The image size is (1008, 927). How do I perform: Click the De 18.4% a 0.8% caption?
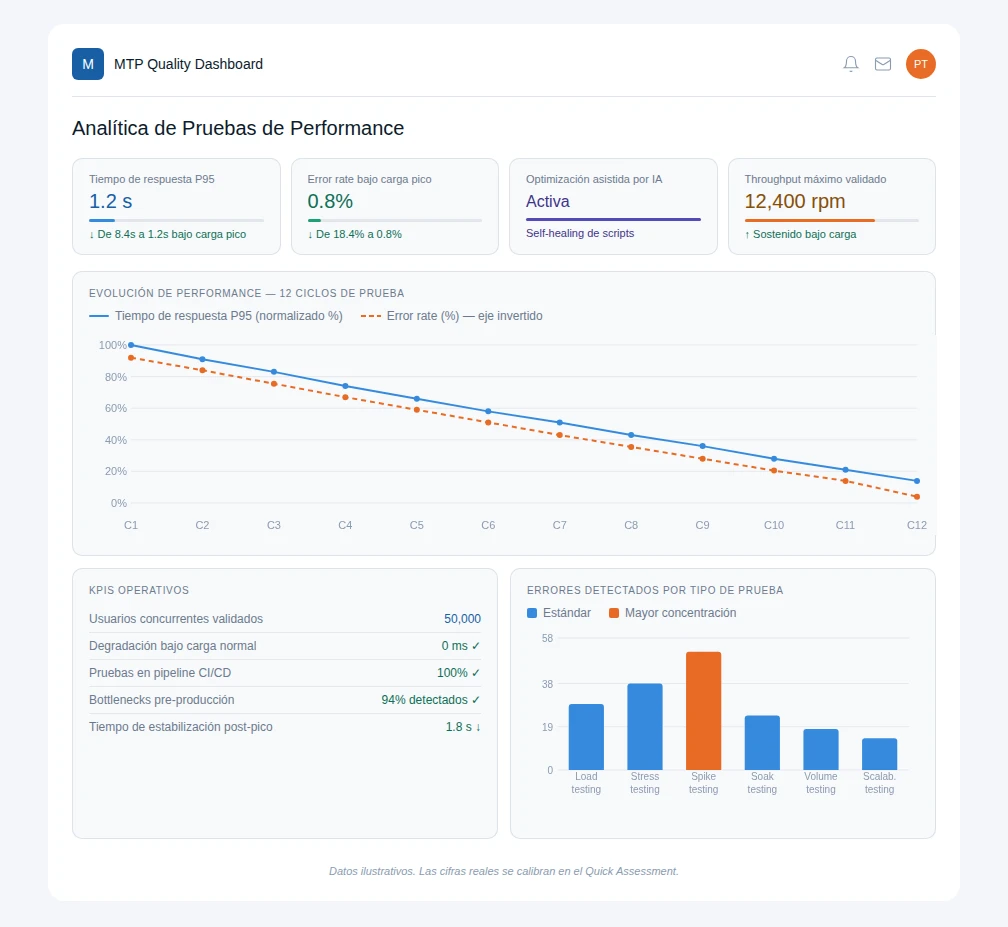click(x=354, y=235)
